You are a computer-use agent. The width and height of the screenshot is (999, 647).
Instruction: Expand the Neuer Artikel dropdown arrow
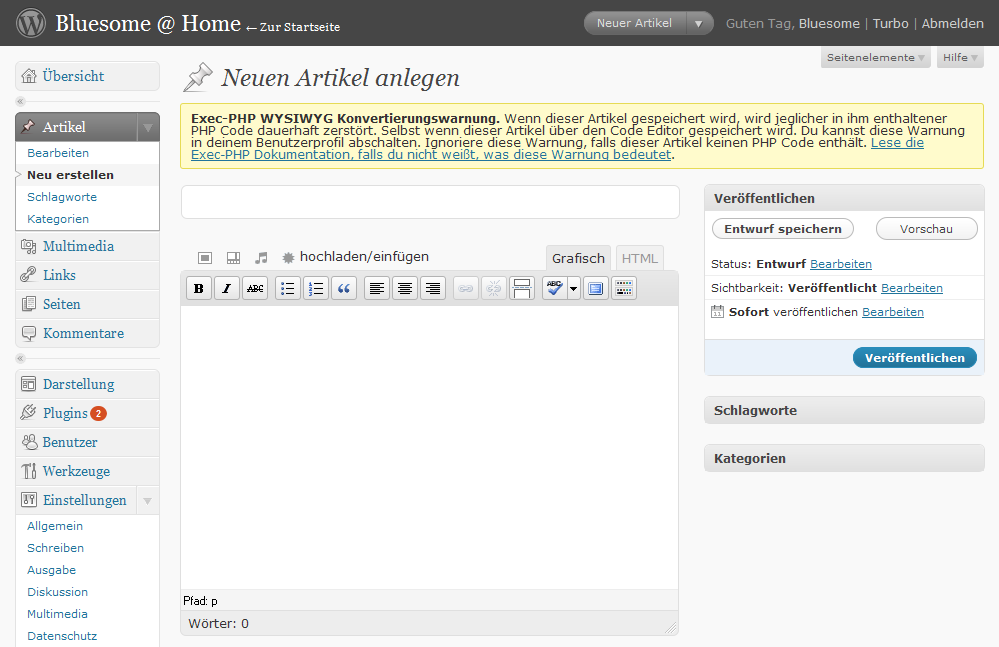click(700, 23)
